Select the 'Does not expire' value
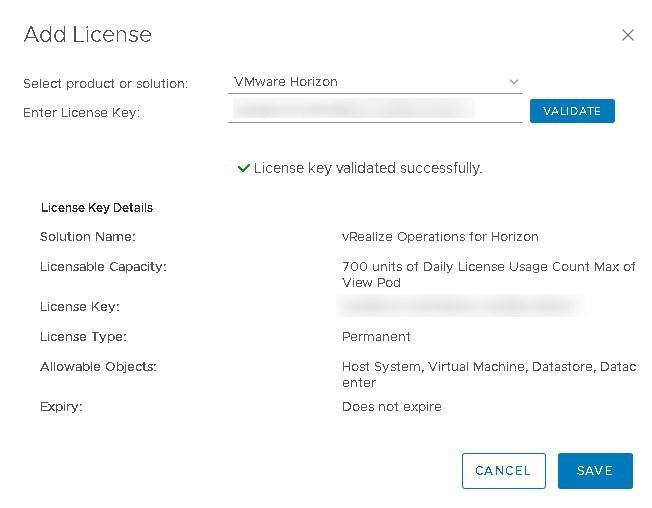652x508 pixels. [392, 407]
